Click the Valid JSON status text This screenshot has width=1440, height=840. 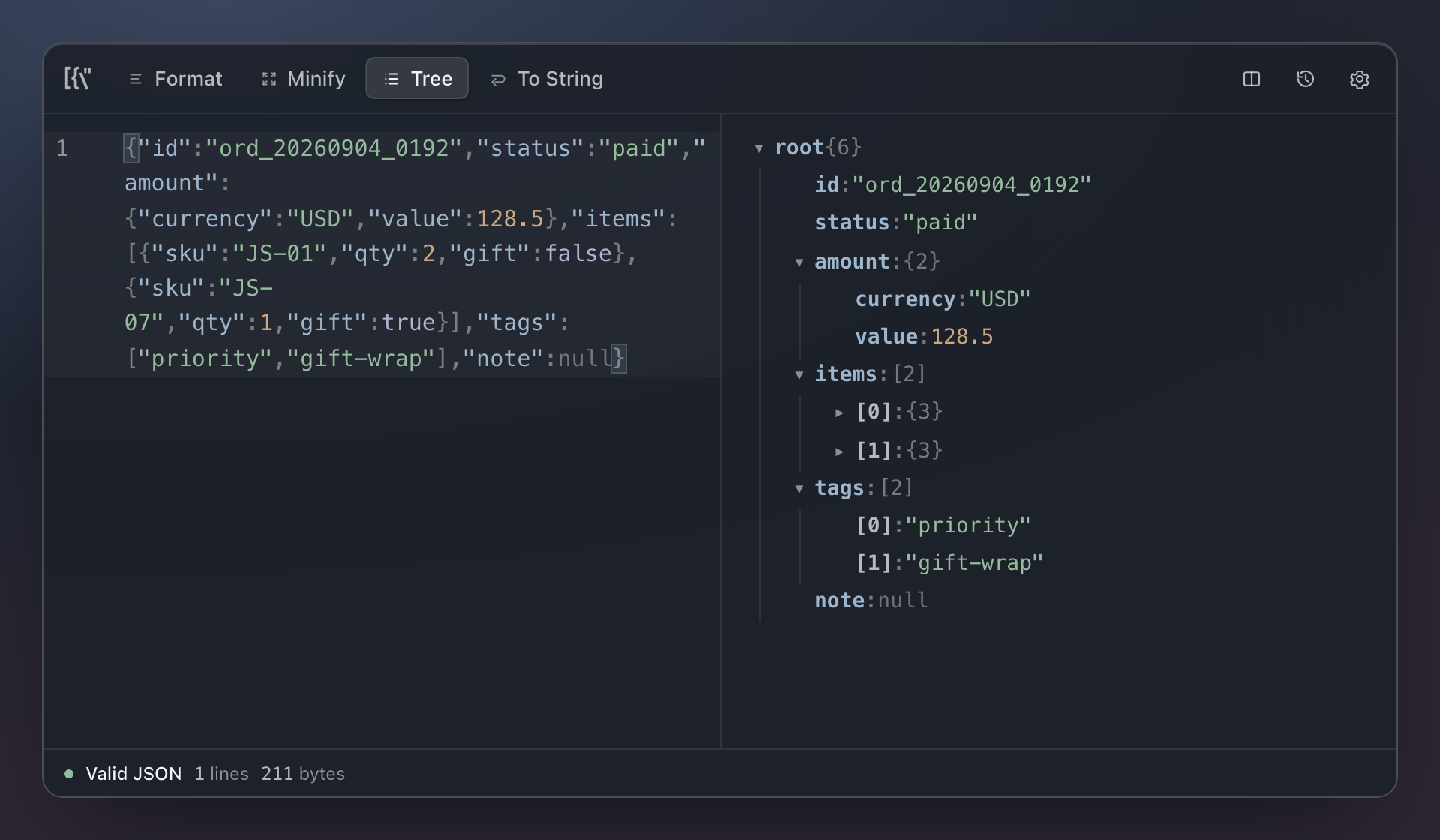point(133,774)
